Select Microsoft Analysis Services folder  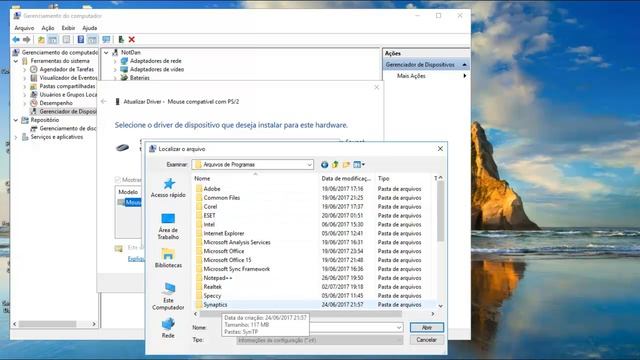(237, 242)
